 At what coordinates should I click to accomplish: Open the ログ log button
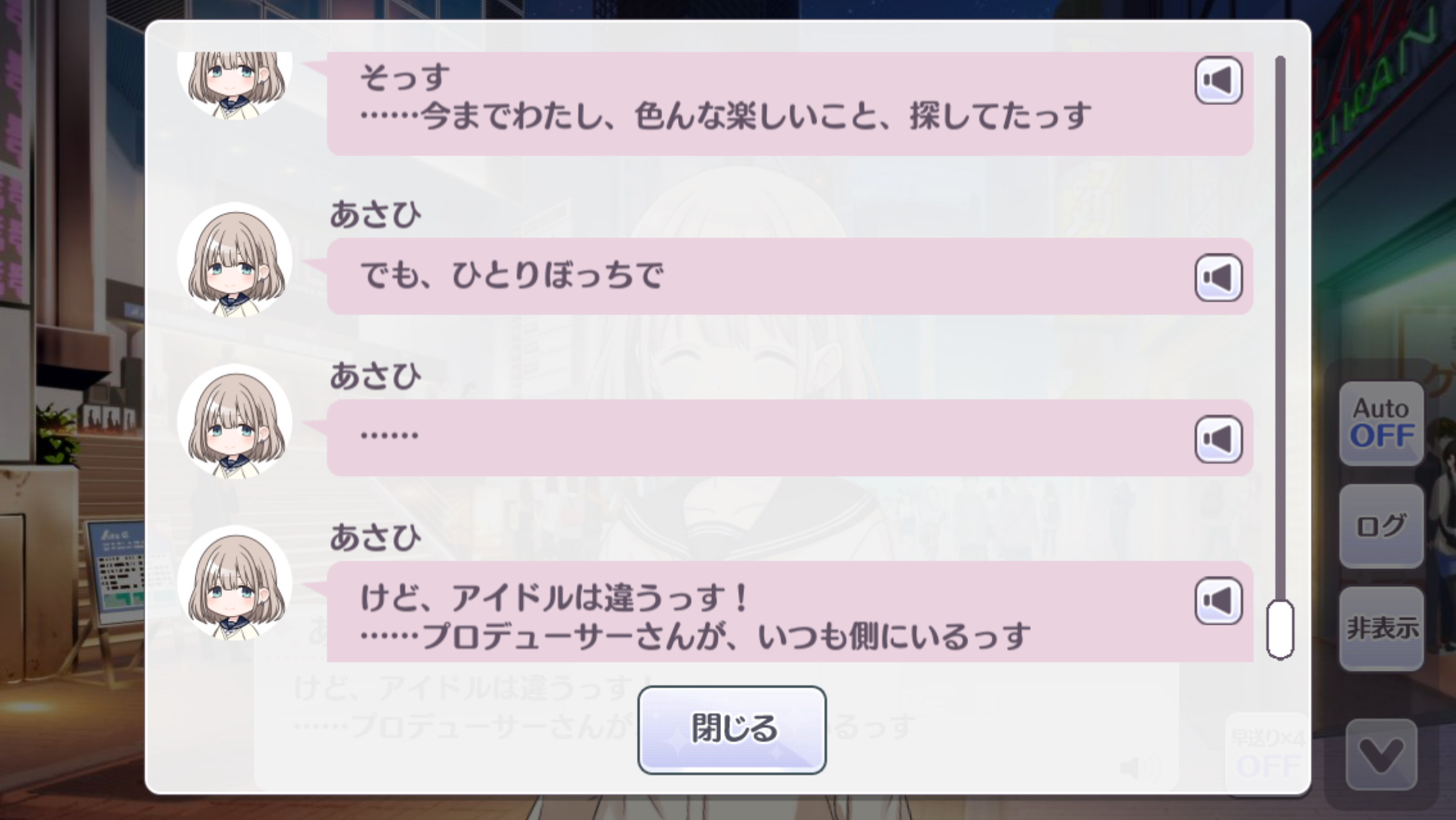tap(1381, 526)
